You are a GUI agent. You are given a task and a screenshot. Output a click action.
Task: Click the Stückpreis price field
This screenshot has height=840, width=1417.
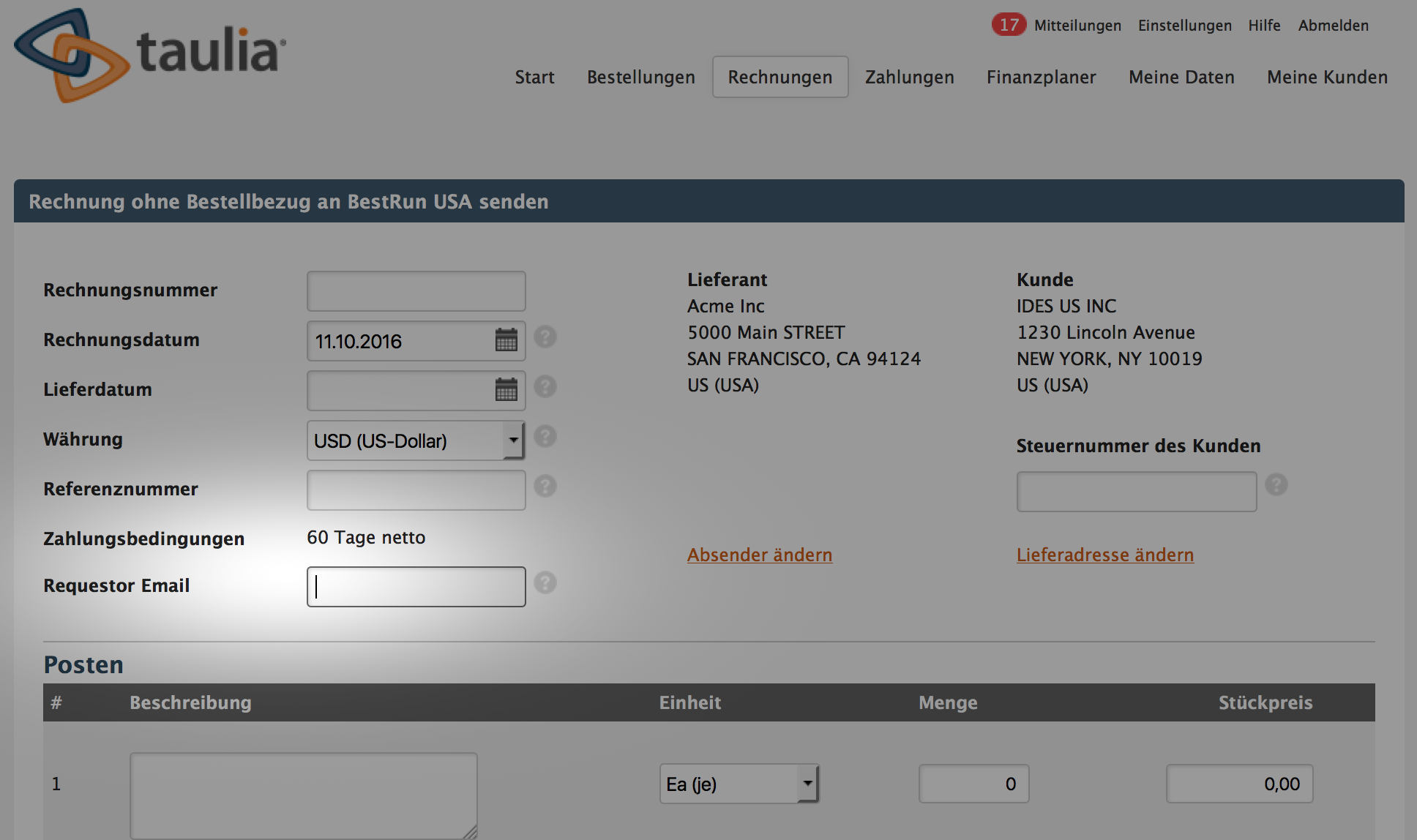tap(1240, 784)
